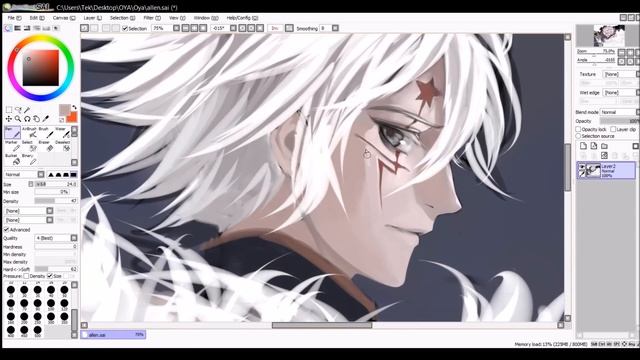Pick a color in the saturation square
This screenshot has height=360, width=640.
point(41,68)
